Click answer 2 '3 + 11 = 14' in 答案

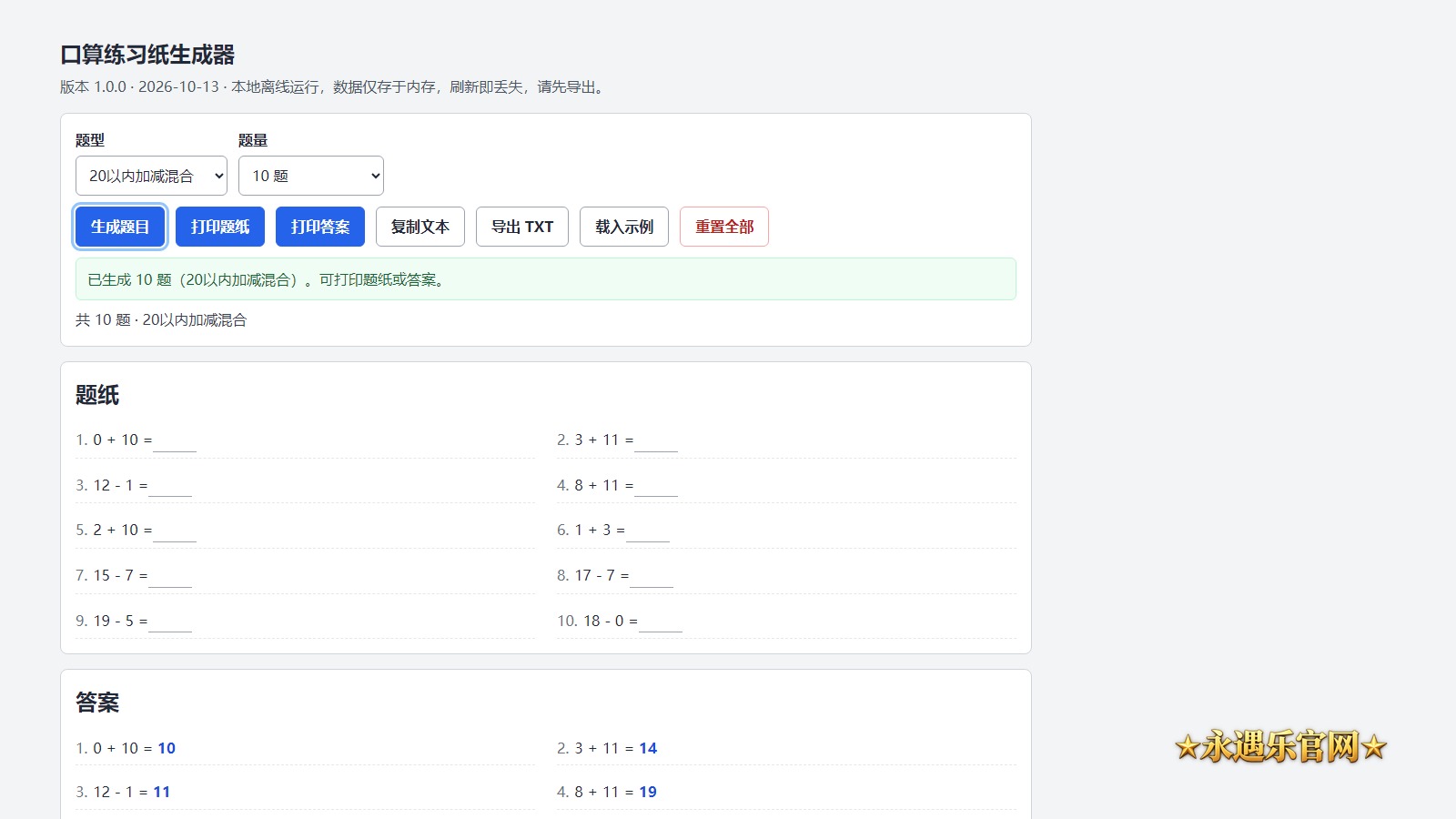(786, 748)
